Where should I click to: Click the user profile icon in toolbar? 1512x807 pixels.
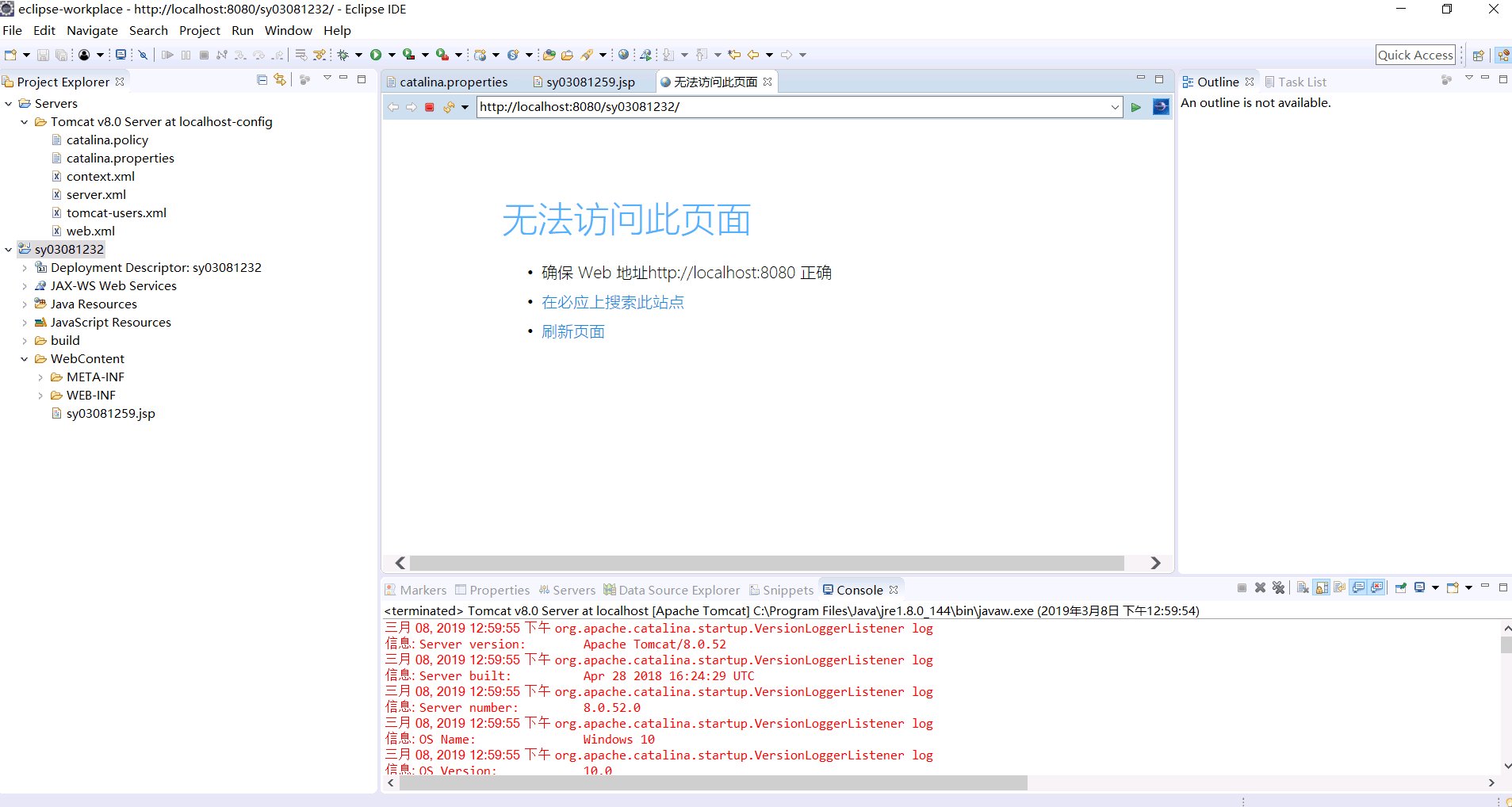pyautogui.click(x=84, y=55)
